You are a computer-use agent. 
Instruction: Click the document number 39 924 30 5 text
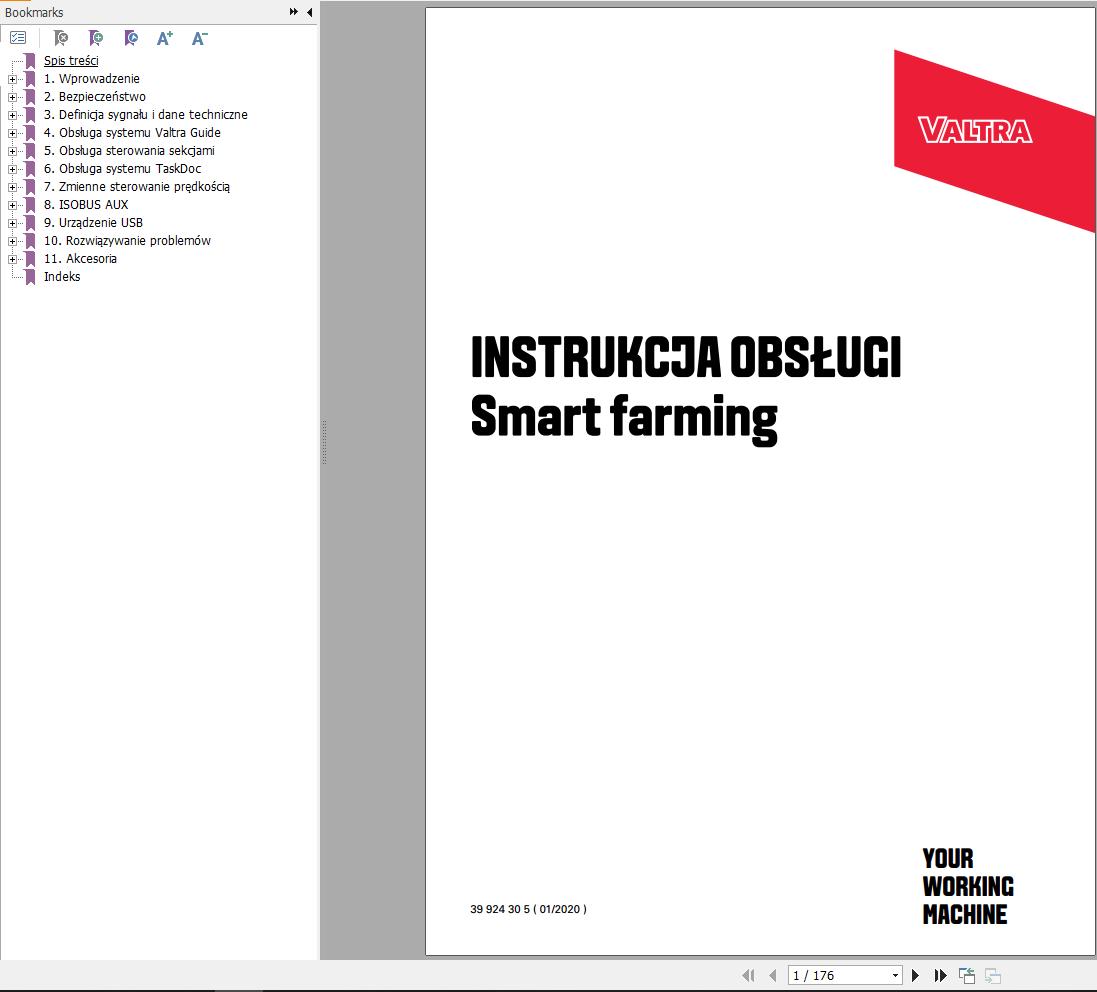coord(528,909)
